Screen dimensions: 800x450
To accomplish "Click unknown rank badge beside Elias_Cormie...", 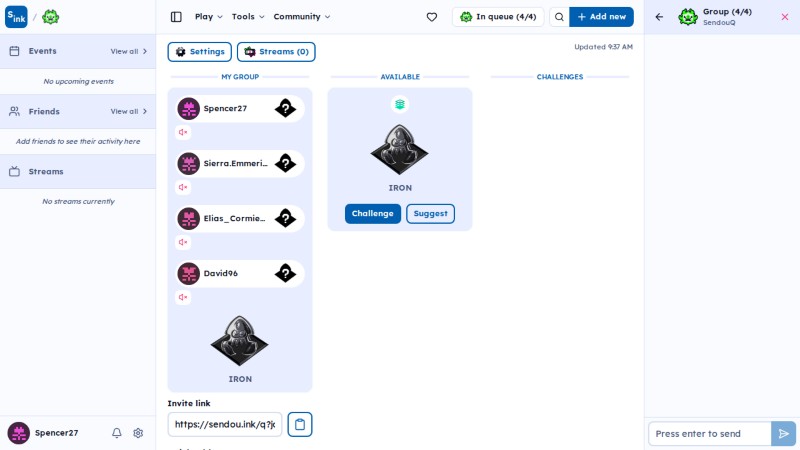I will tap(285, 218).
